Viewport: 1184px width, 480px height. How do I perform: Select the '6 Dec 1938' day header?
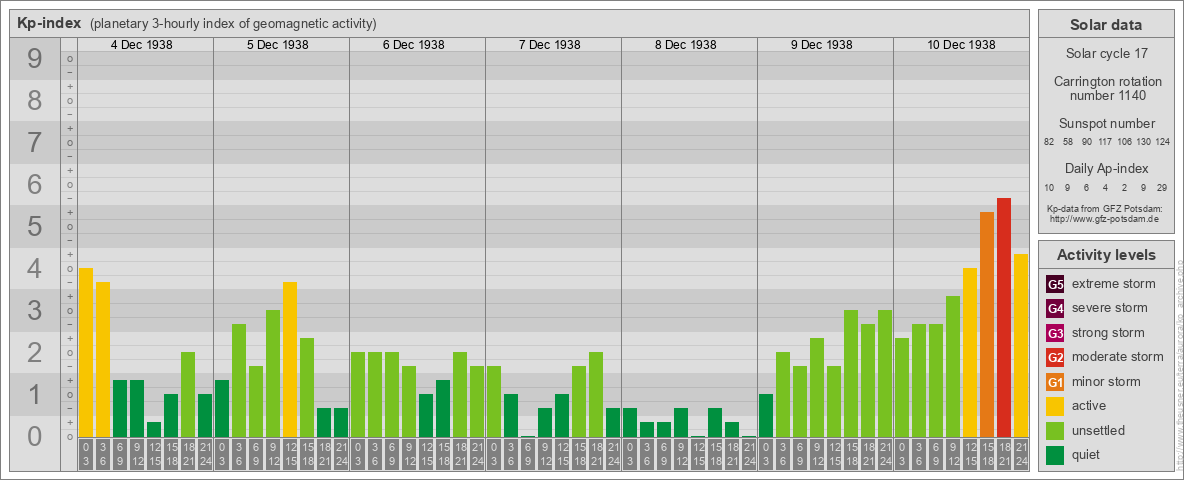[414, 45]
